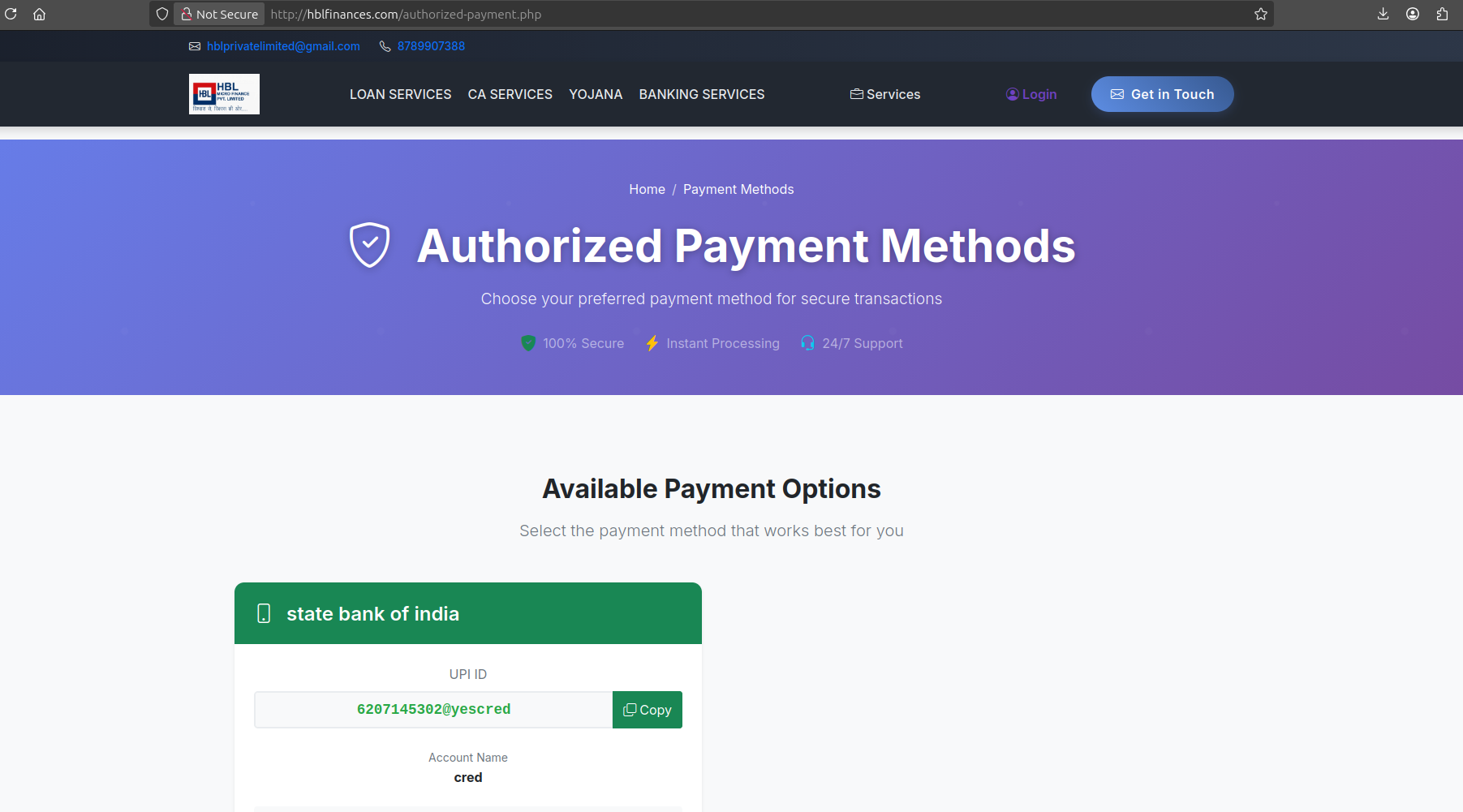Screen dimensions: 1463x812
Task: Copy the UPI ID with Copy button
Action: (647, 710)
